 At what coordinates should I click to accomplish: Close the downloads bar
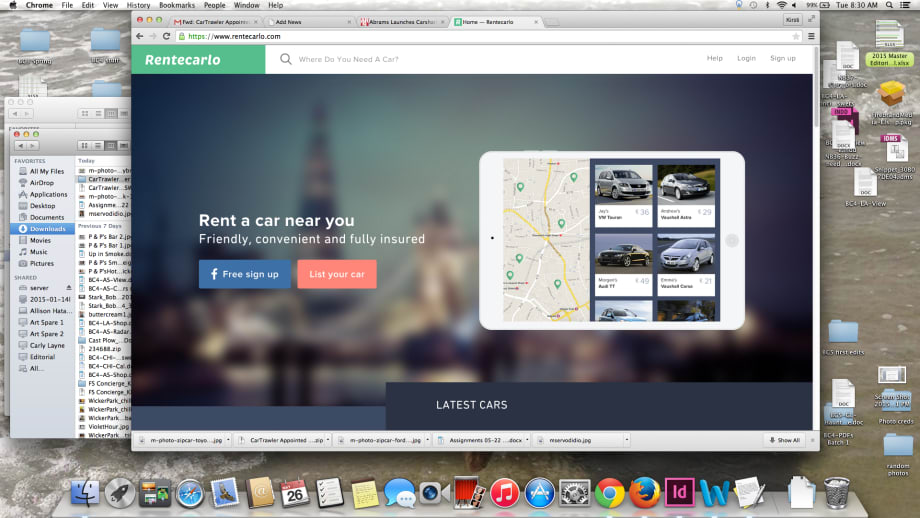(813, 440)
